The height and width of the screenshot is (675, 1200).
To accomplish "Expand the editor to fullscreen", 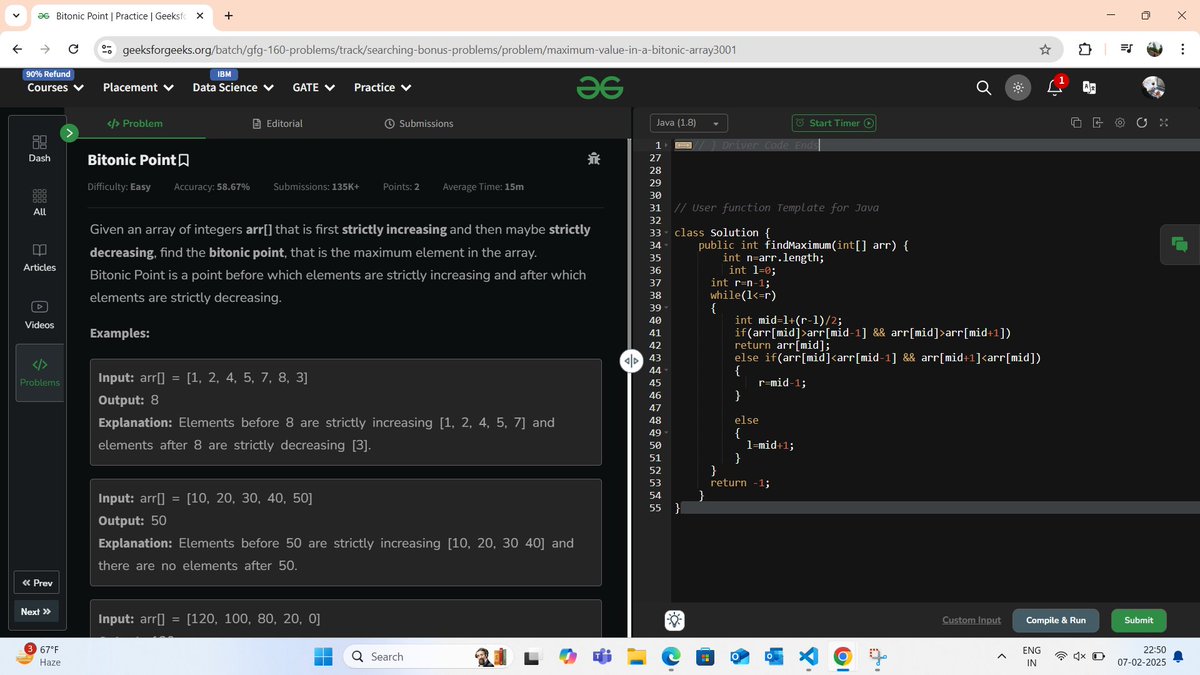I will [1163, 123].
